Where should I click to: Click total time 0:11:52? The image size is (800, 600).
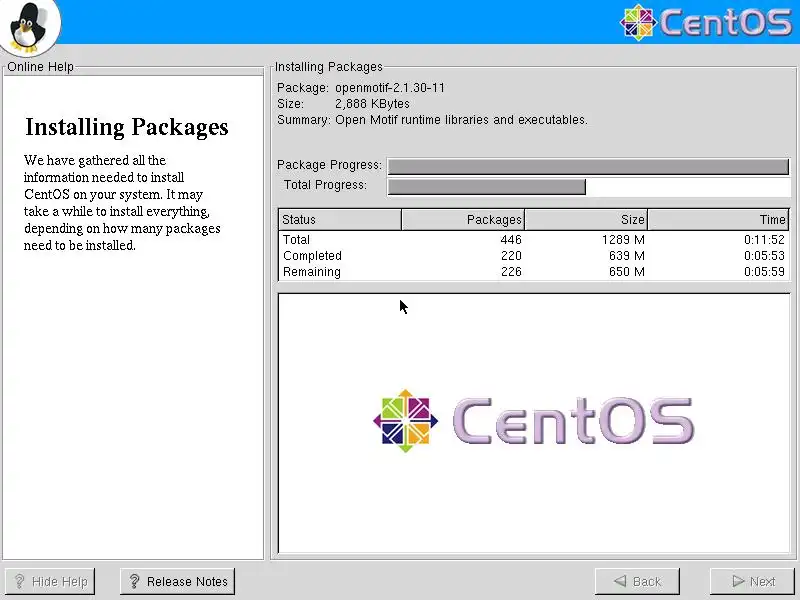[x=764, y=239]
